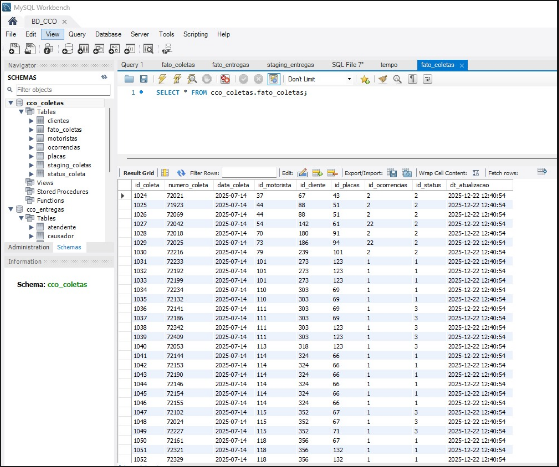This screenshot has height=467, width=559.
Task: Stop the running query
Action: pyautogui.click(x=207, y=79)
